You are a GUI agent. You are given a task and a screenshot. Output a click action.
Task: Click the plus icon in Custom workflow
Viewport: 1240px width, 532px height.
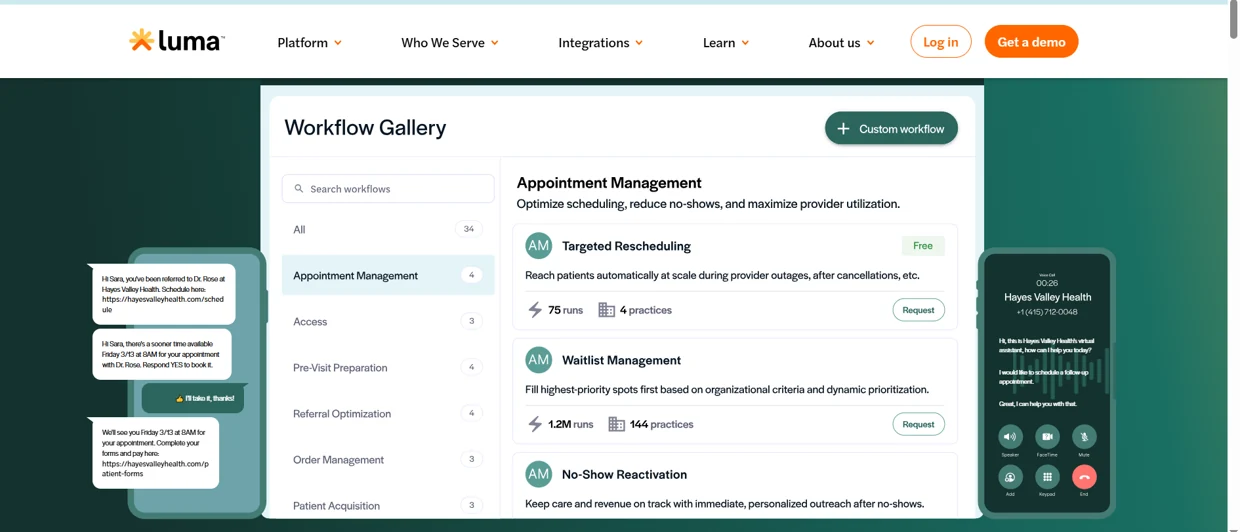point(843,129)
